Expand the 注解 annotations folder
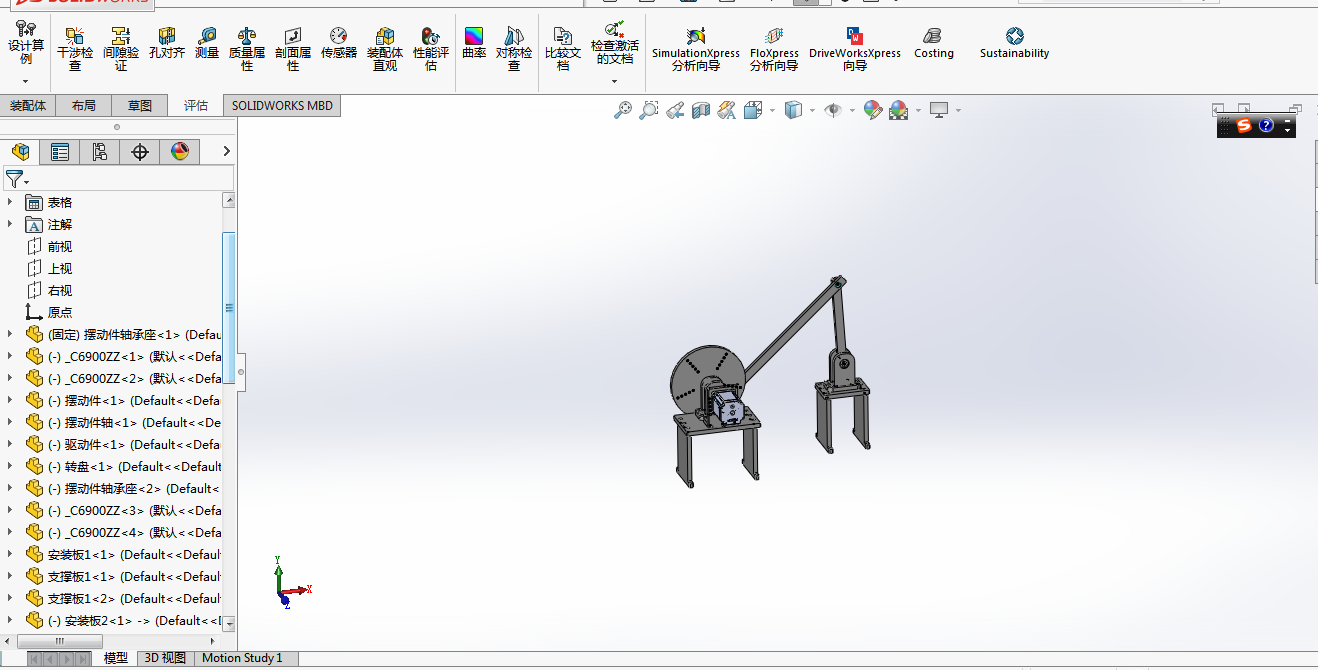Viewport: 1318px width, 670px height. 10,224
